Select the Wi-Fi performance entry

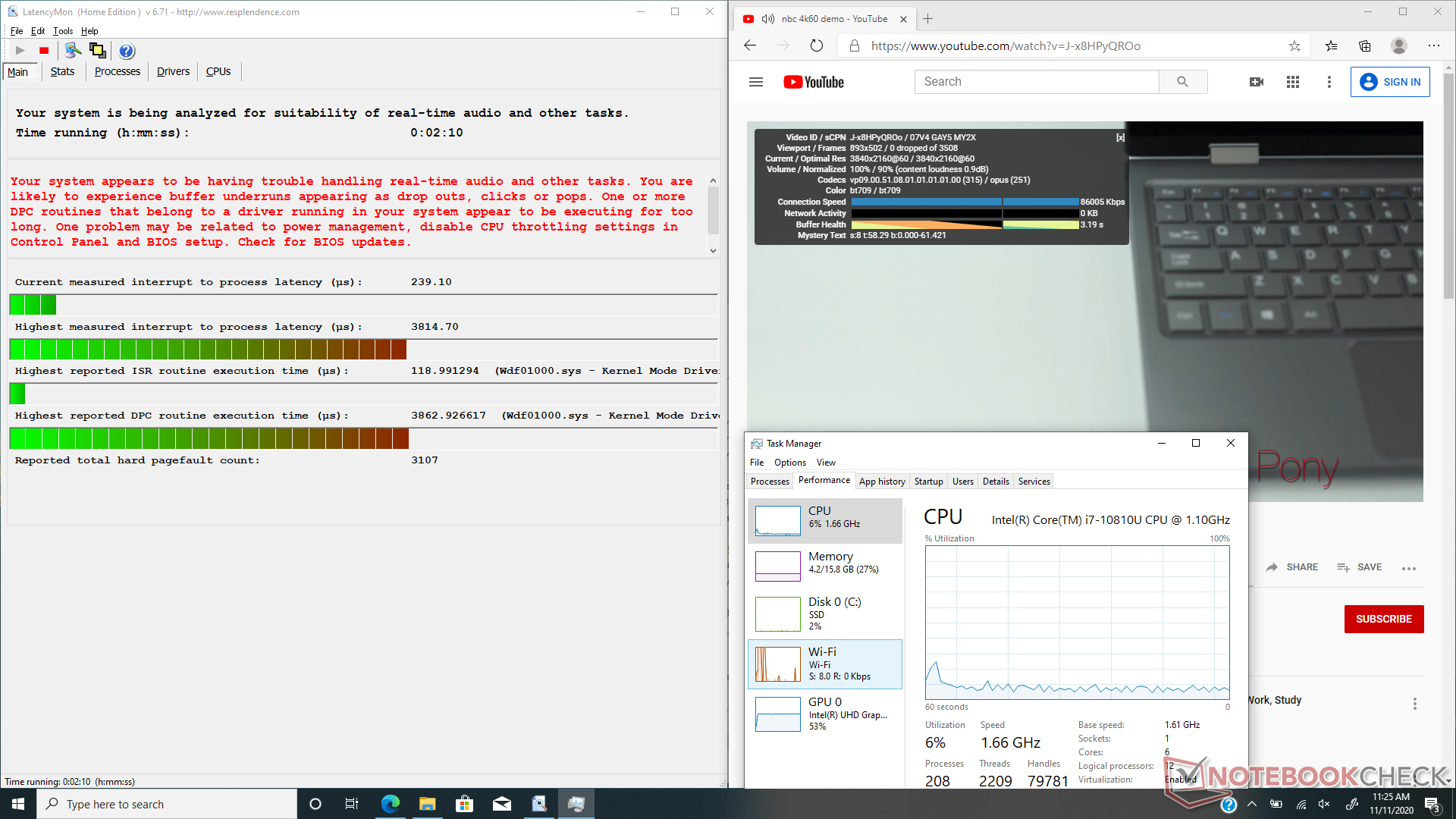coord(825,664)
